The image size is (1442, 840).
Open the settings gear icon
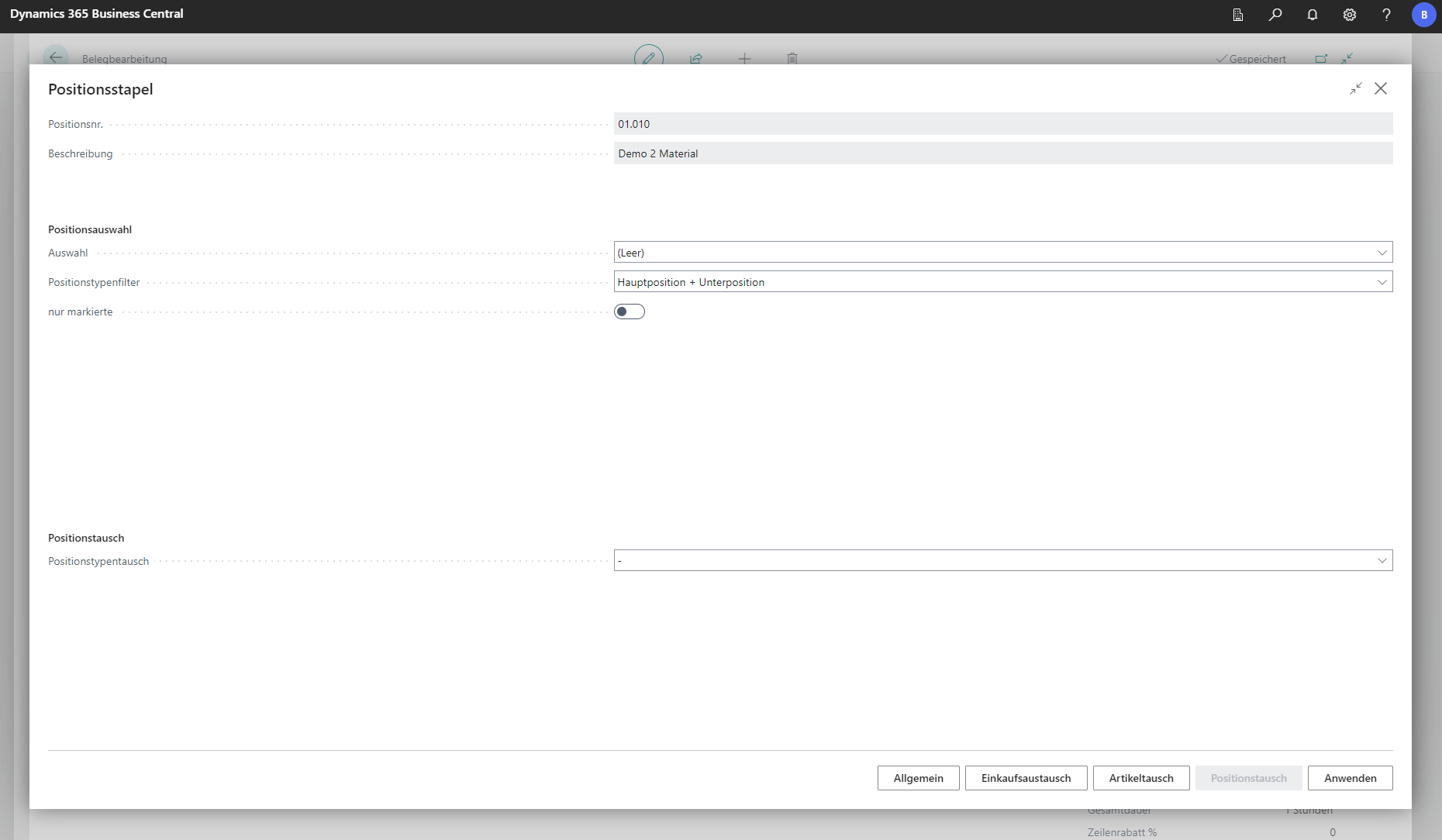1350,15
